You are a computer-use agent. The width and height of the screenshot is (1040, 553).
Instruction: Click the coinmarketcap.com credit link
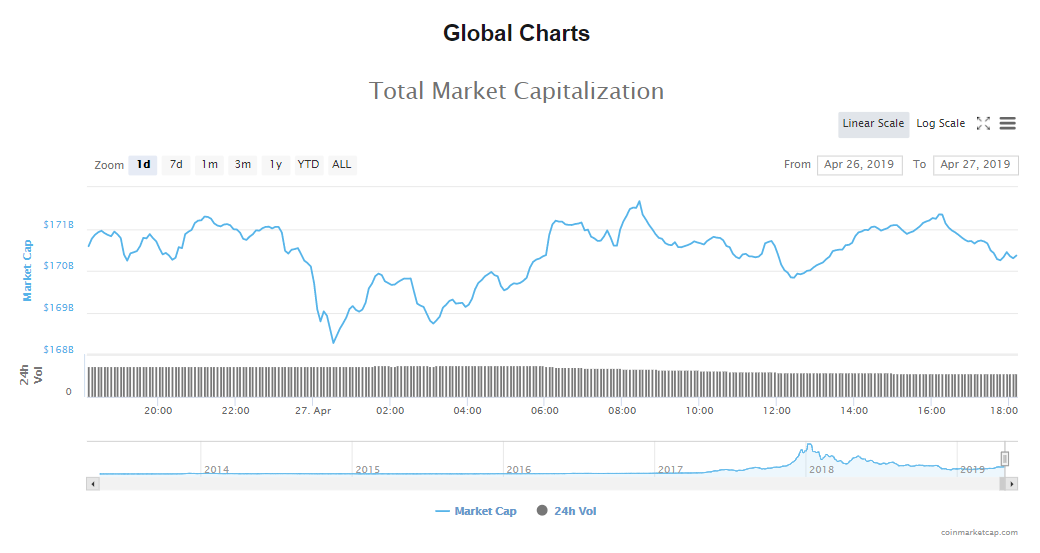(979, 532)
